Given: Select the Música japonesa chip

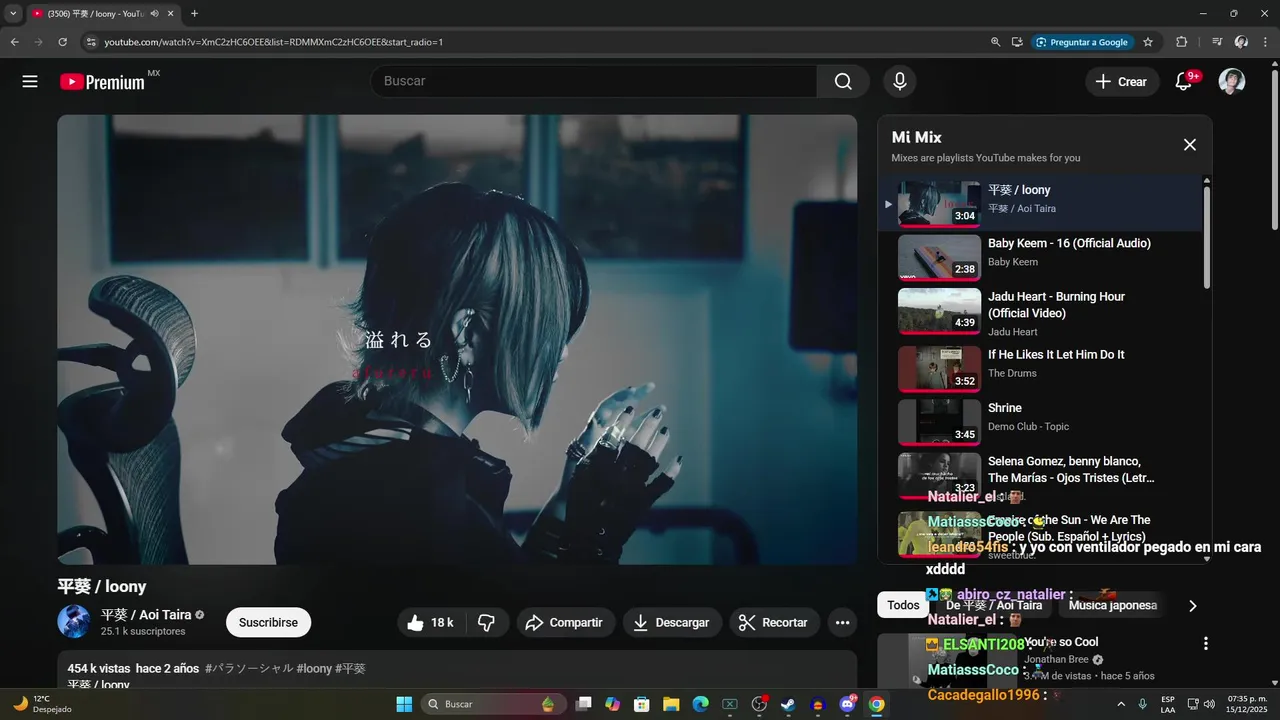Looking at the screenshot, I should tap(1112, 605).
